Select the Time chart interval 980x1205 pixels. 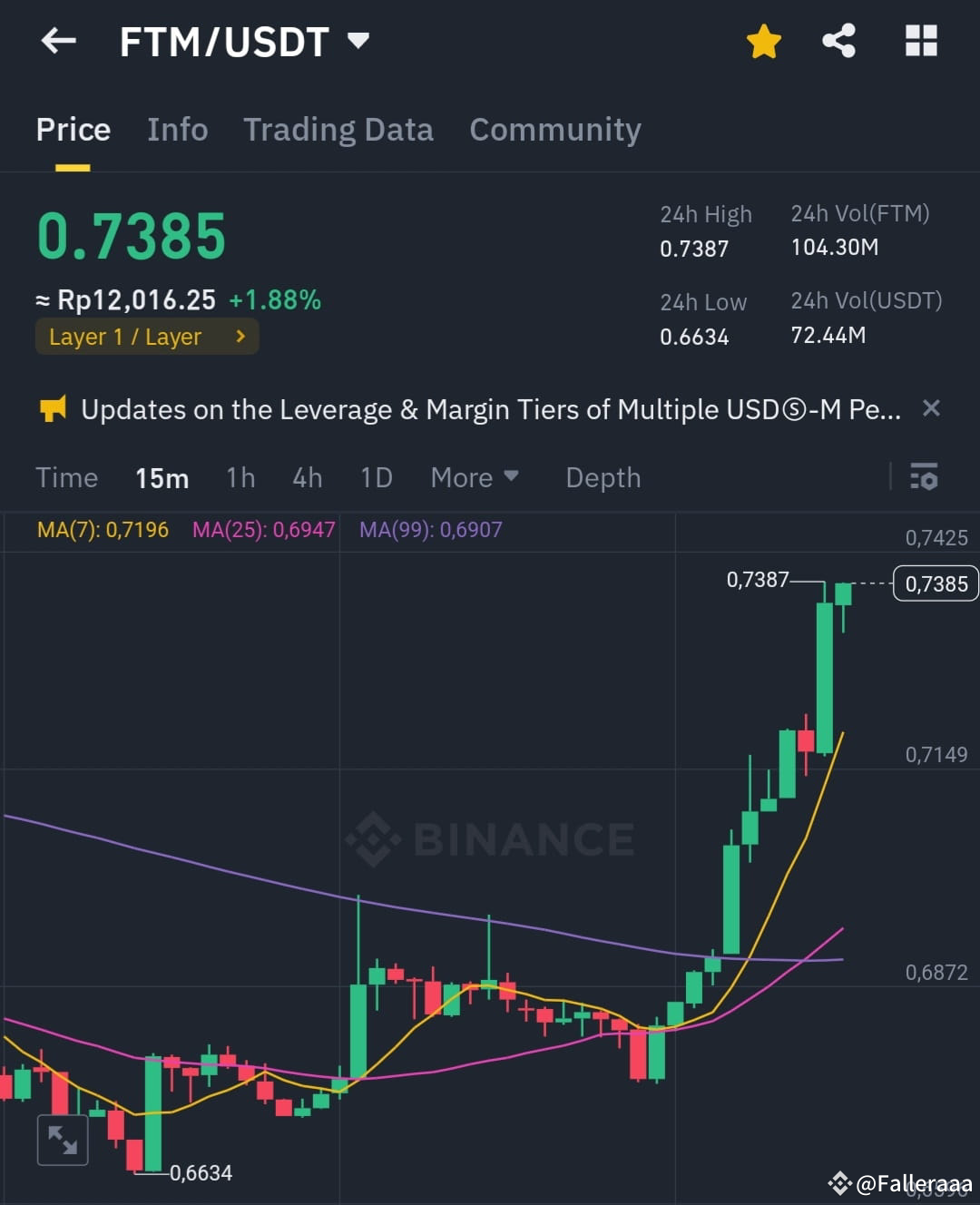[x=66, y=477]
